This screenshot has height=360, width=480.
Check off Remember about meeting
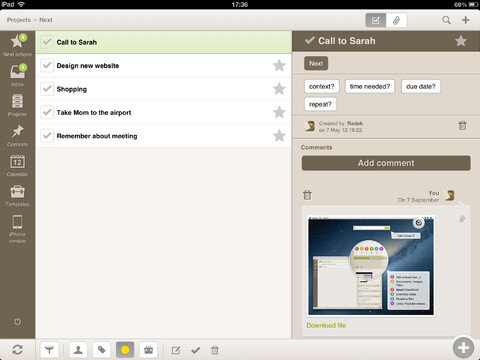pyautogui.click(x=47, y=136)
